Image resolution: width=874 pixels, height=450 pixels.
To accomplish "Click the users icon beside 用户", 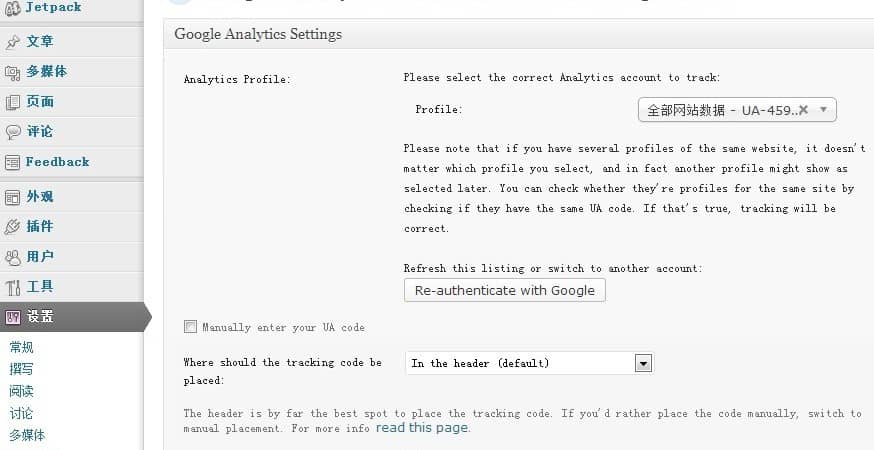I will [13, 257].
